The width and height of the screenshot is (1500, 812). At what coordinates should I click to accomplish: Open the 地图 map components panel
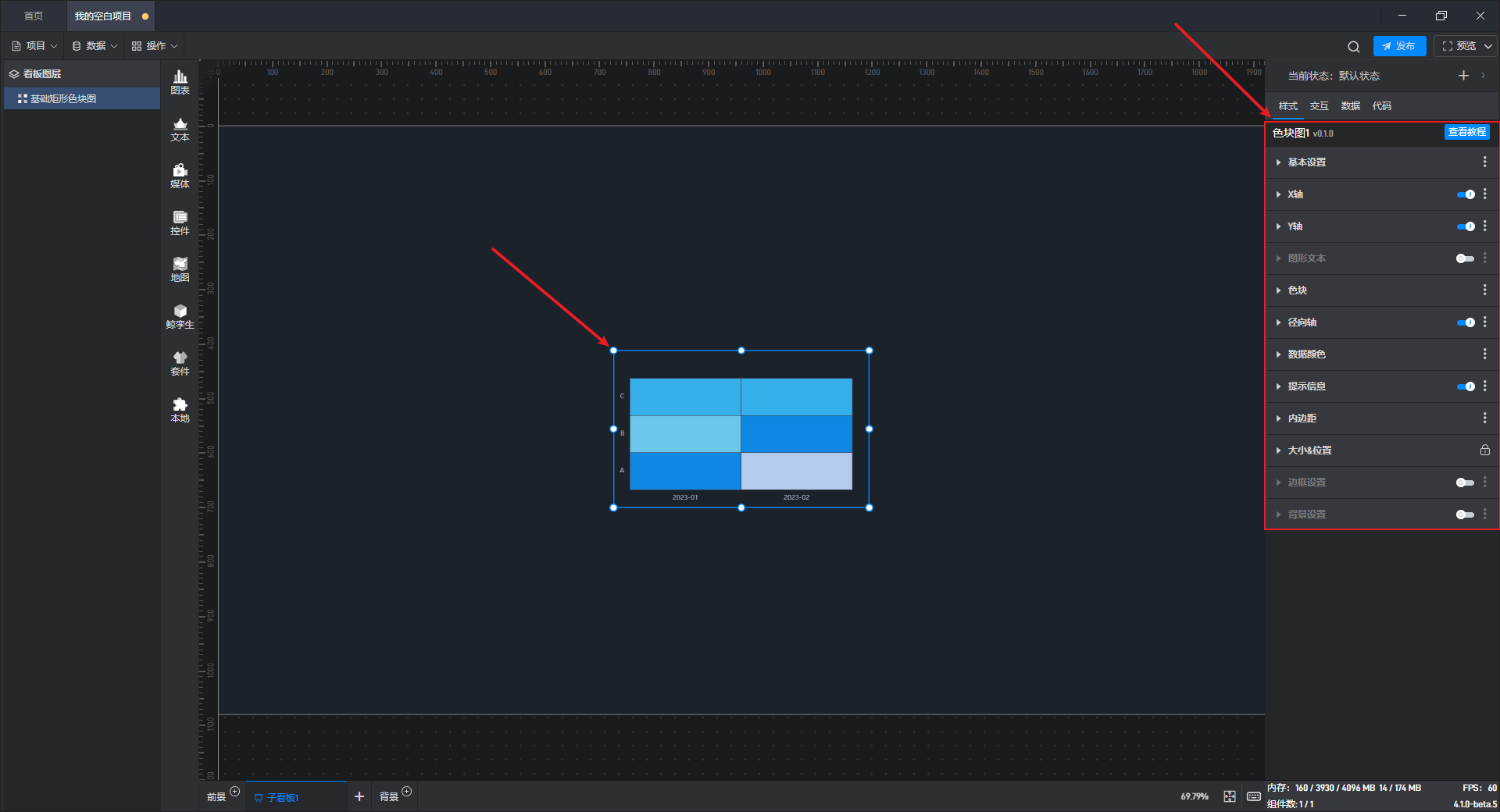tap(180, 269)
